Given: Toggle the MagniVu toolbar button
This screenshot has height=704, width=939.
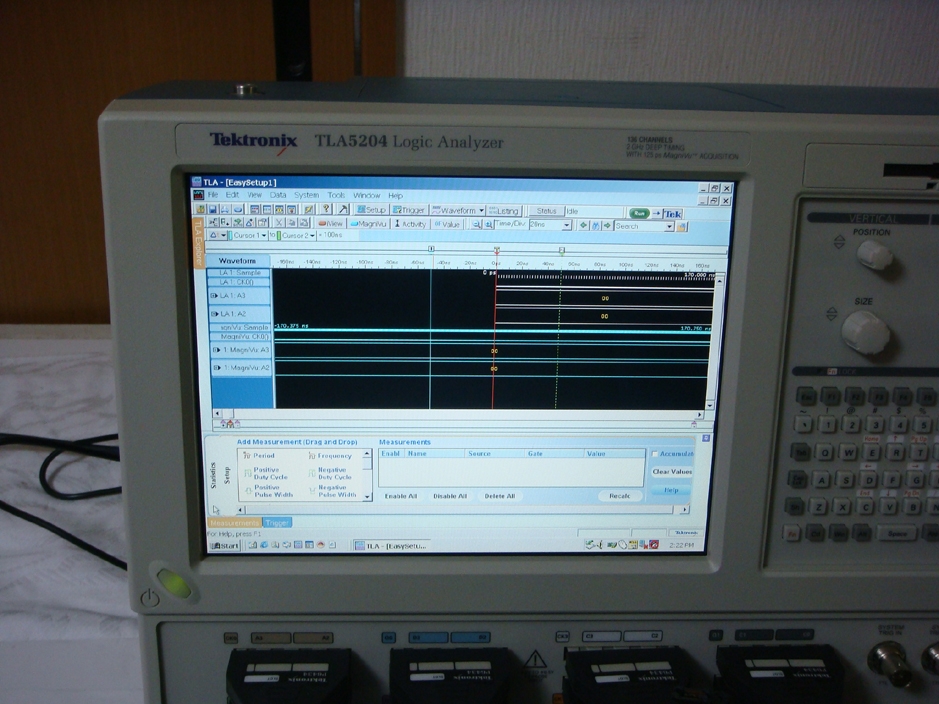Looking at the screenshot, I should pyautogui.click(x=368, y=224).
